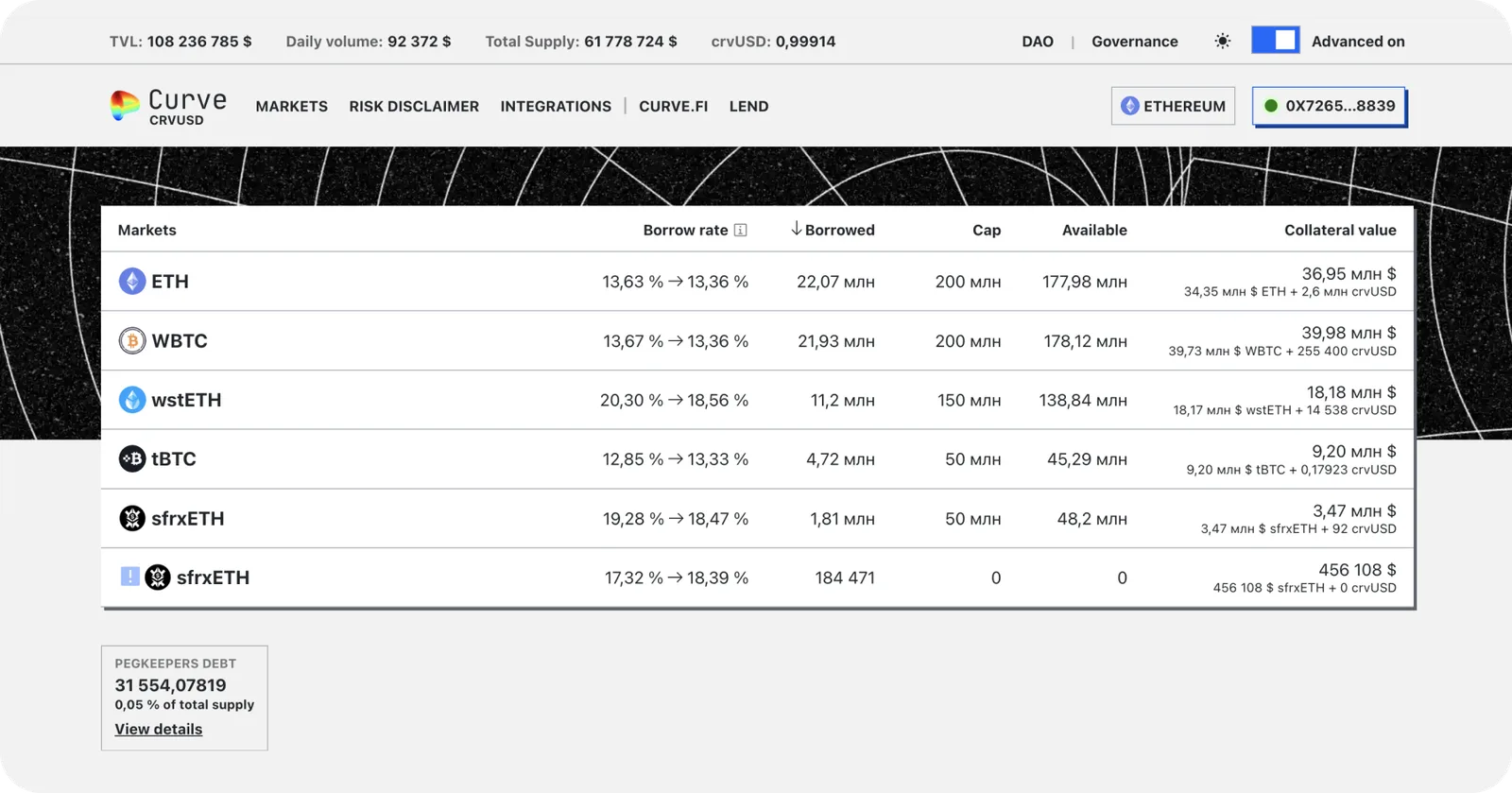Open the LEND nav item
The width and height of the screenshot is (1512, 793).
pos(748,106)
